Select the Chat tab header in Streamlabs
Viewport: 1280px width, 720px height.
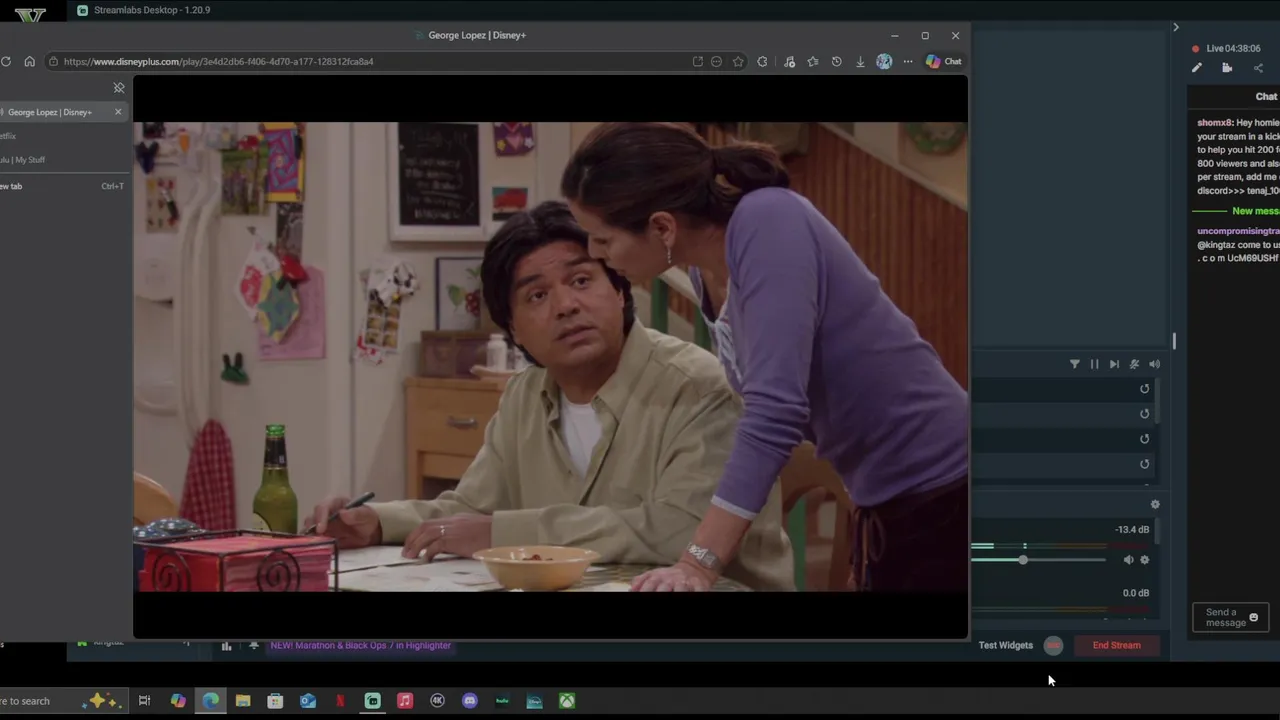point(1266,97)
